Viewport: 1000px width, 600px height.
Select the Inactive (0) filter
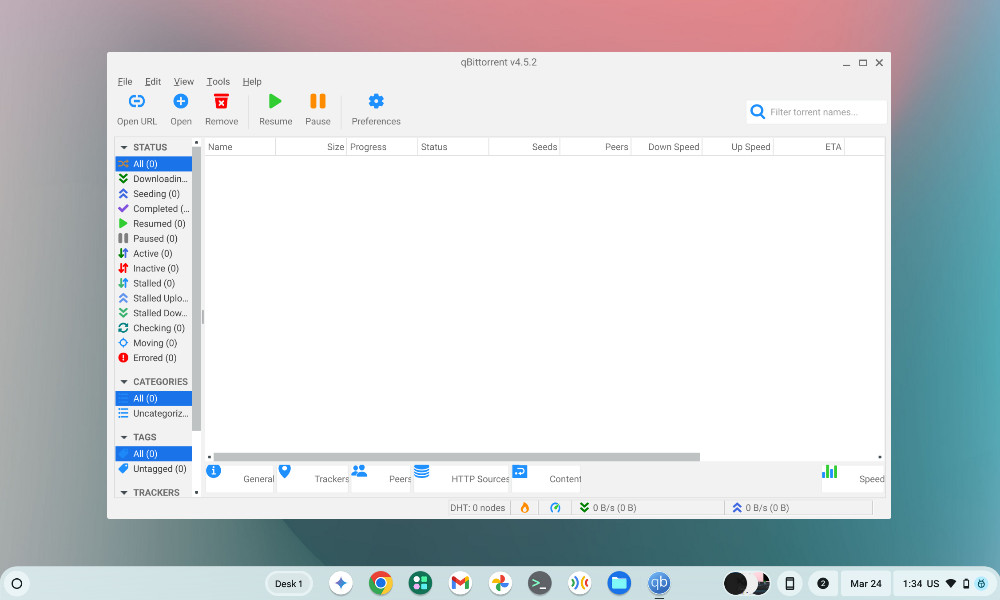154,268
